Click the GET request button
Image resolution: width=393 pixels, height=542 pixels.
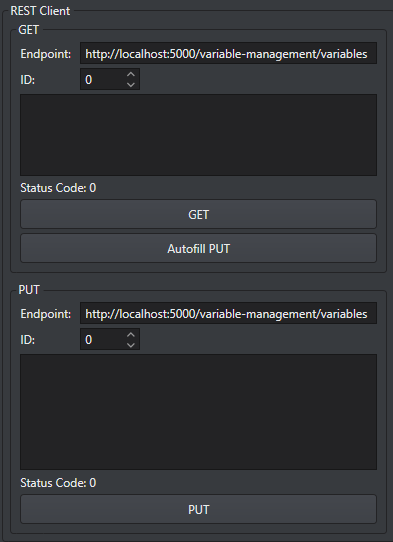(x=198, y=214)
